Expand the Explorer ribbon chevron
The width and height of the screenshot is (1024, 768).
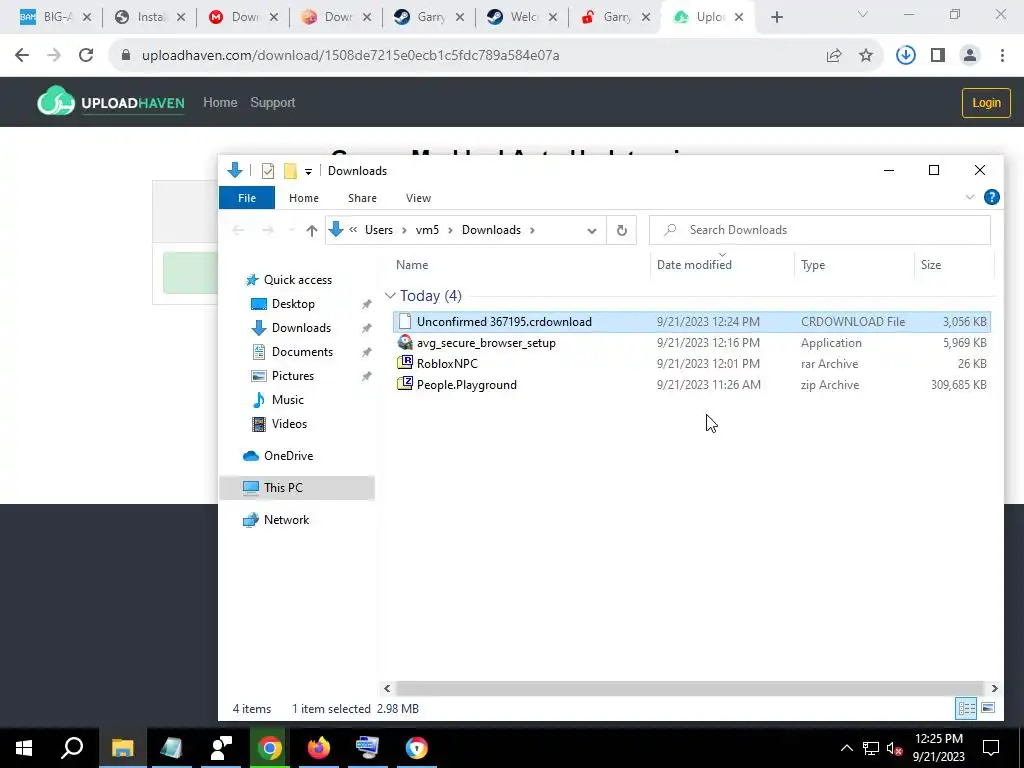(x=970, y=197)
